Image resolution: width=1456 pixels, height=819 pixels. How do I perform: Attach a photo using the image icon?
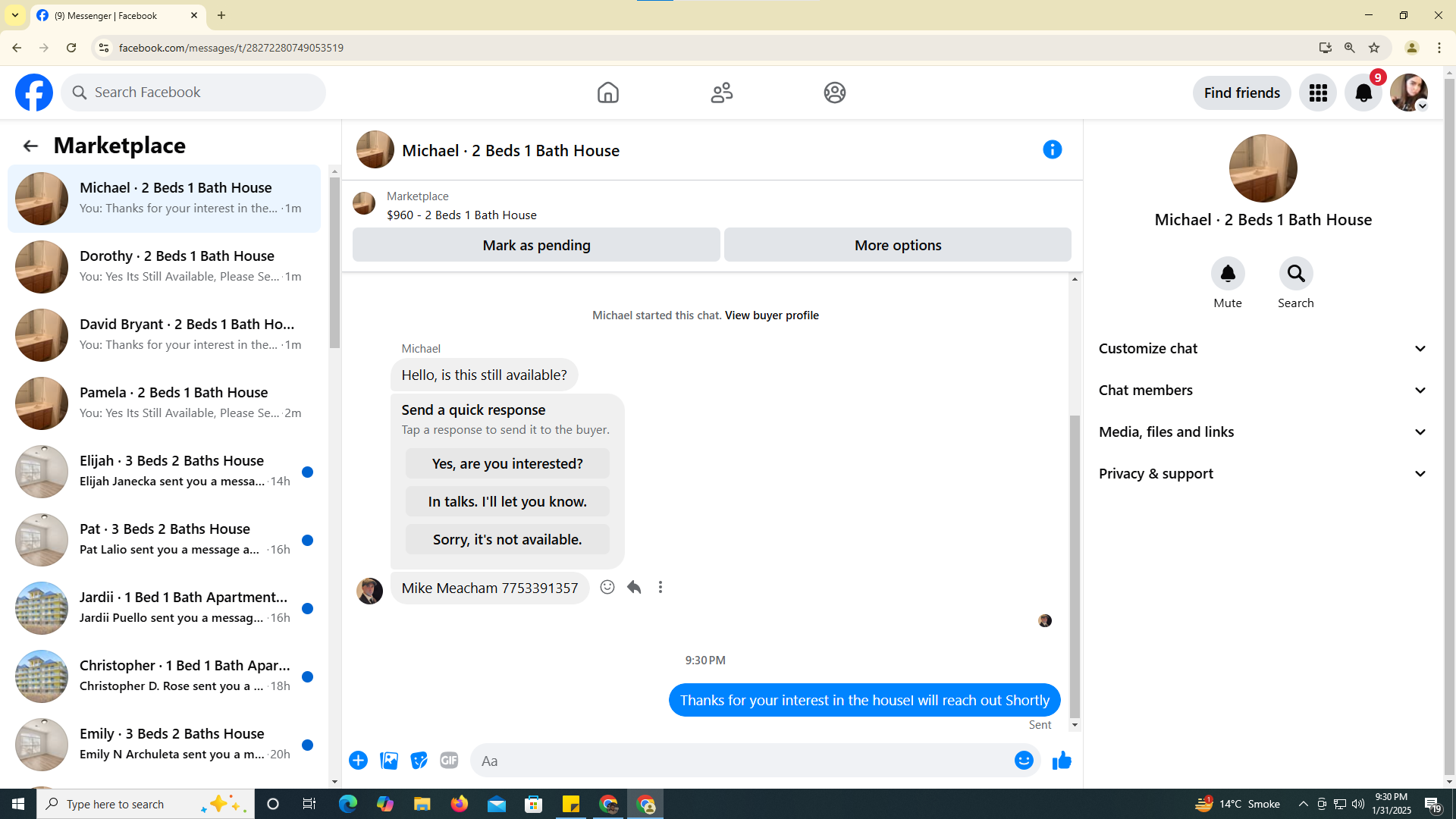coord(389,761)
